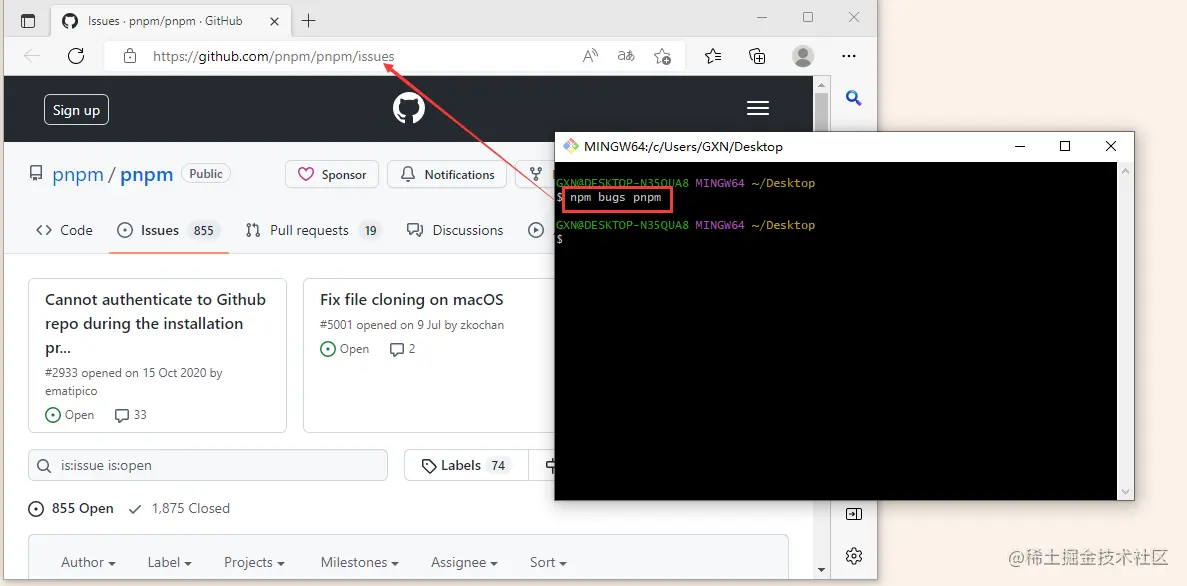Click the Notifications button
Viewport: 1187px width, 586px height.
(447, 174)
